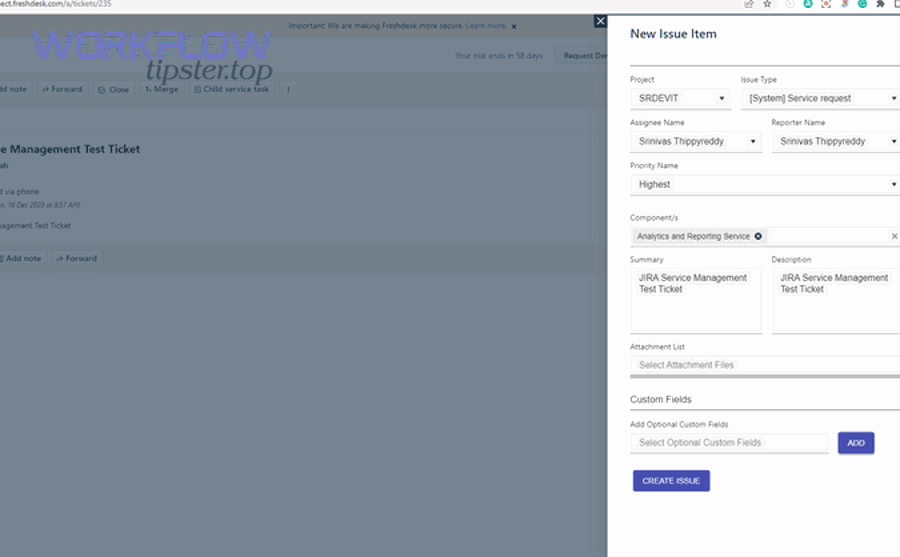Open Select Attachment Files field

click(765, 365)
